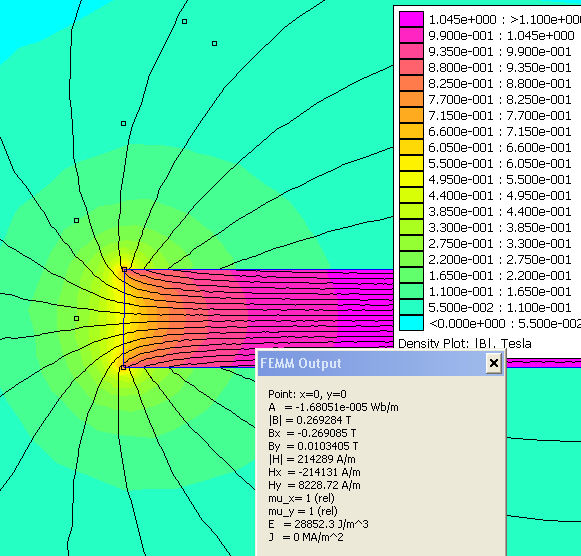581x556 pixels.
Task: Click the '|B| = 0.269284 T' line
Action: pos(310,420)
